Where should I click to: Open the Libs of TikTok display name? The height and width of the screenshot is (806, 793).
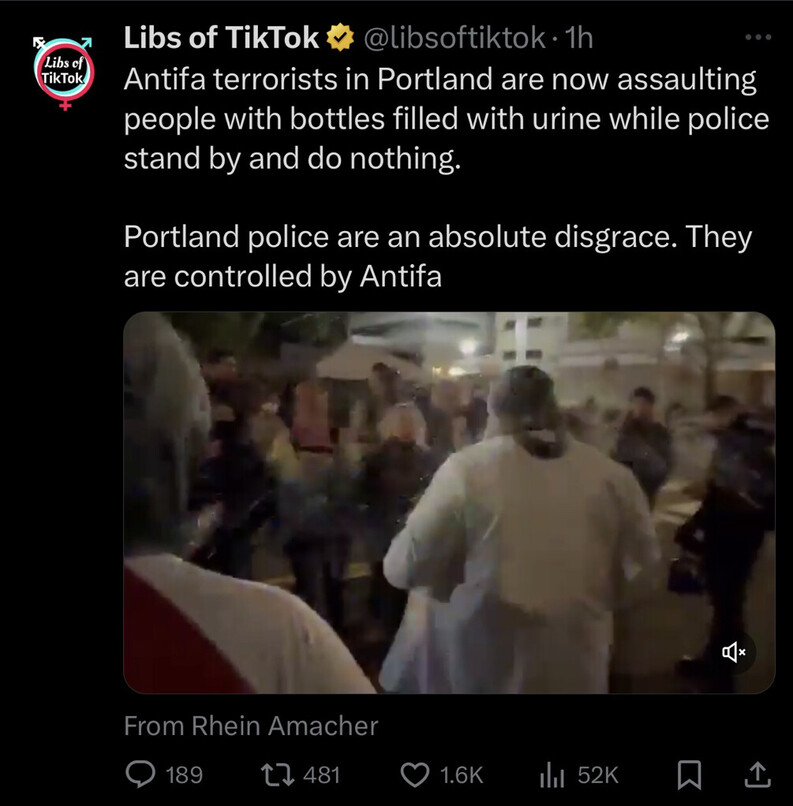tap(222, 38)
